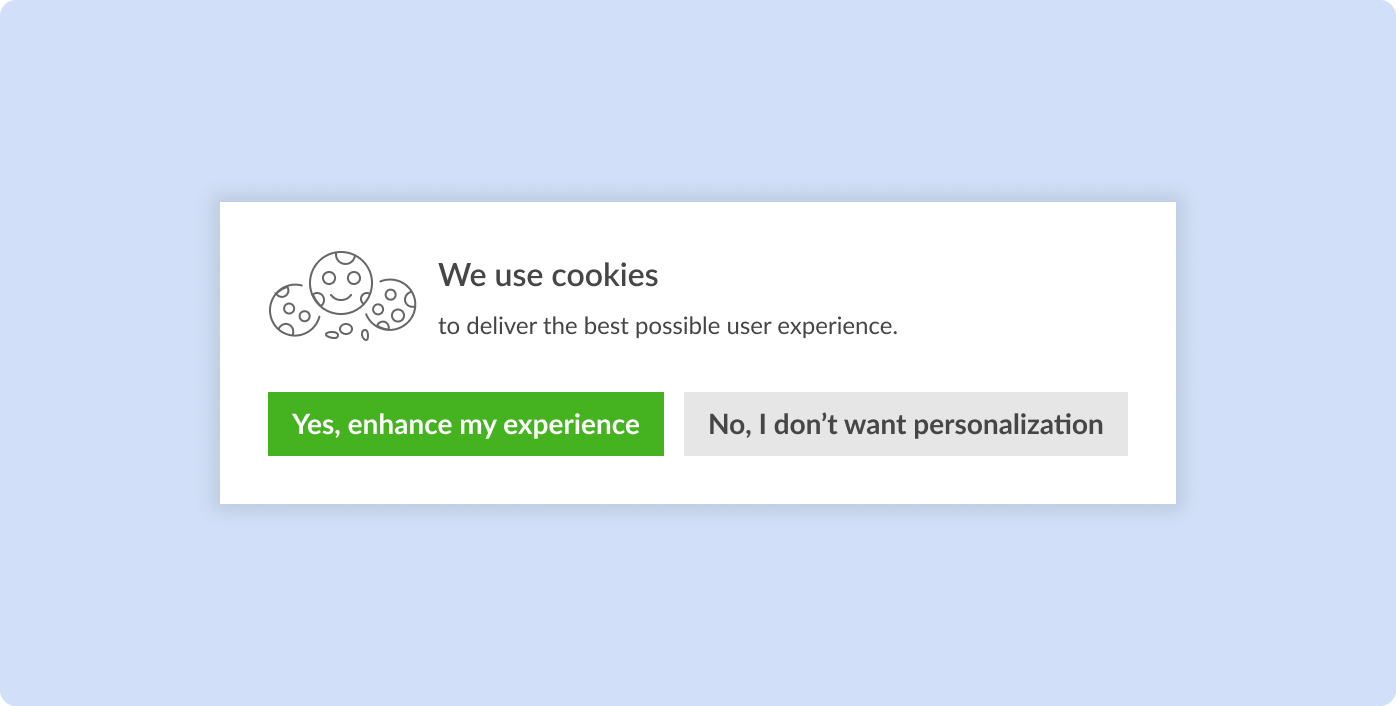1396x706 pixels.
Task: Click the user experience description text
Action: tap(669, 325)
